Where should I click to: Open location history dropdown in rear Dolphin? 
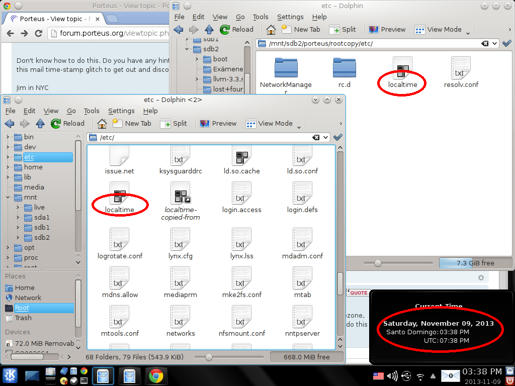[494, 44]
